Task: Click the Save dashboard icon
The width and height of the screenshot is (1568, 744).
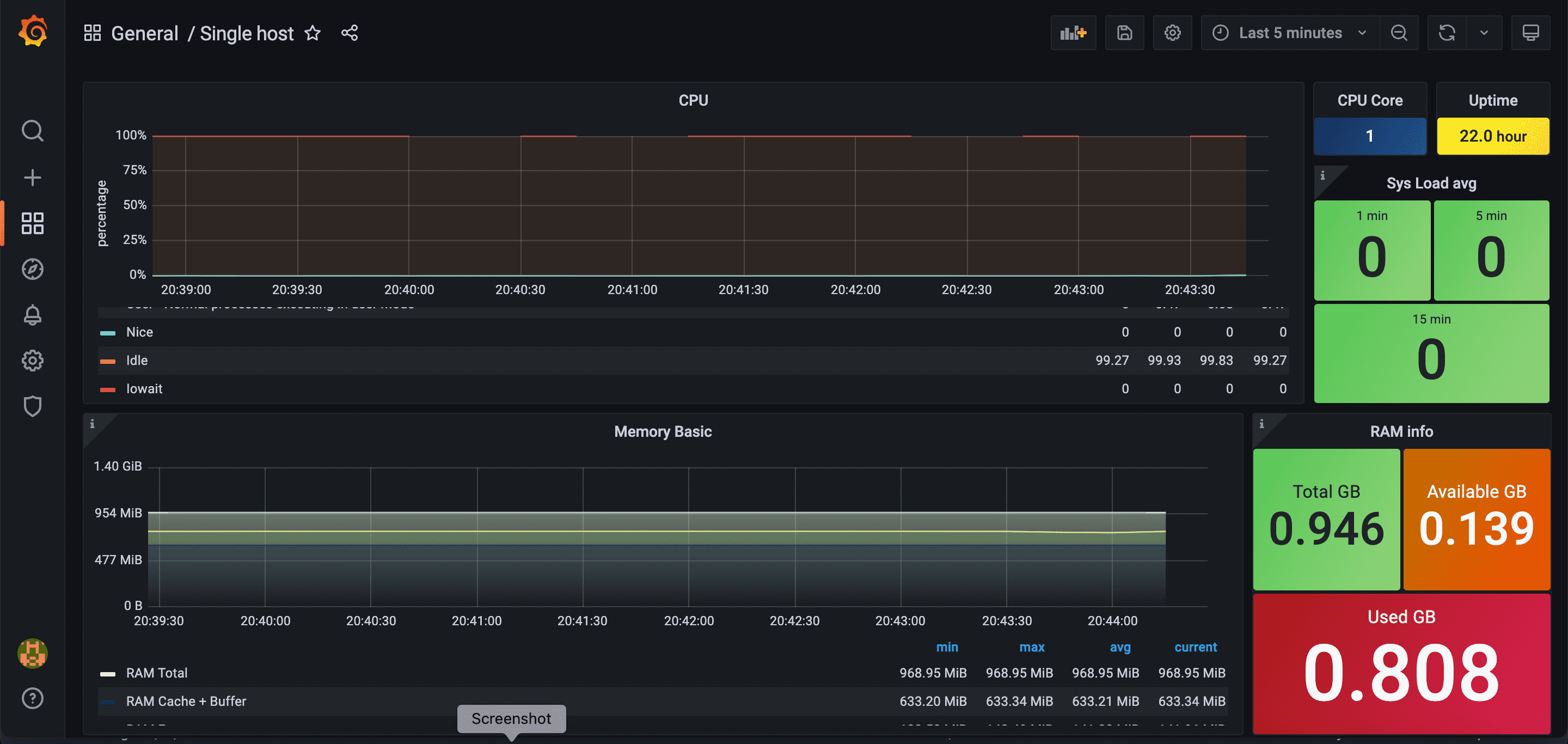Action: 1124,33
